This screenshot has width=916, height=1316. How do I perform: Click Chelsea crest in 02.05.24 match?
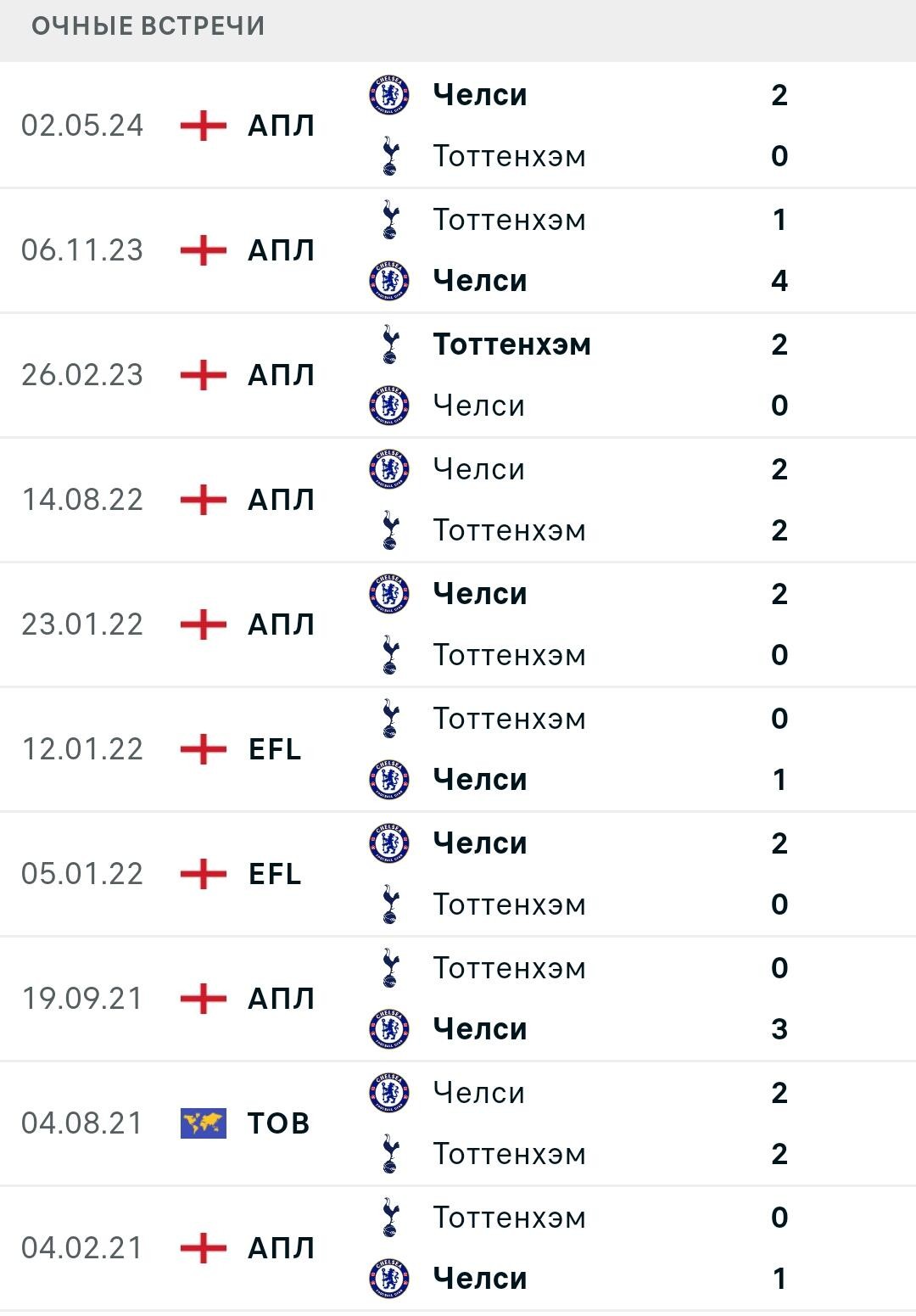point(389,95)
